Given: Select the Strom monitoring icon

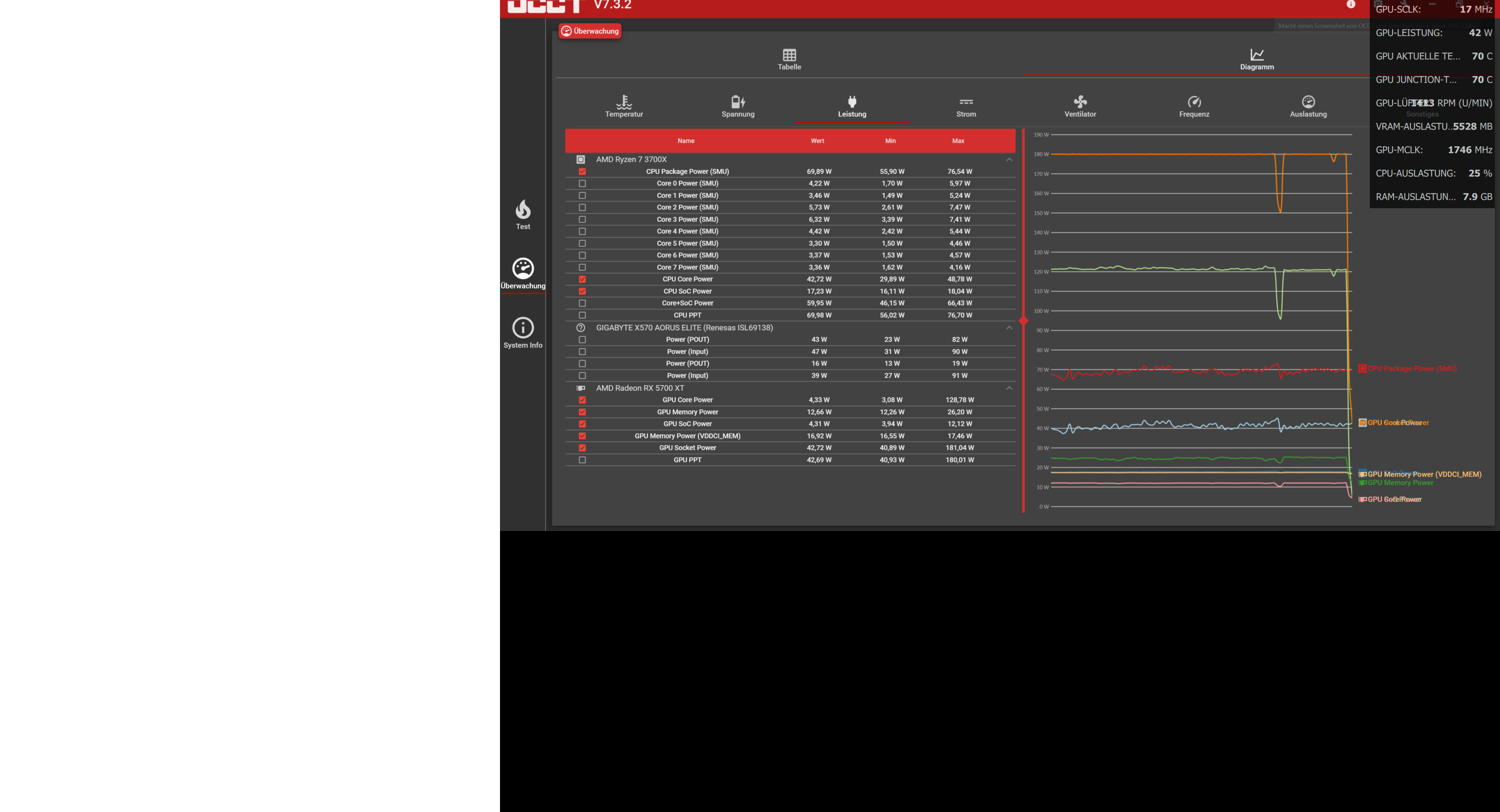Looking at the screenshot, I should coord(966,106).
